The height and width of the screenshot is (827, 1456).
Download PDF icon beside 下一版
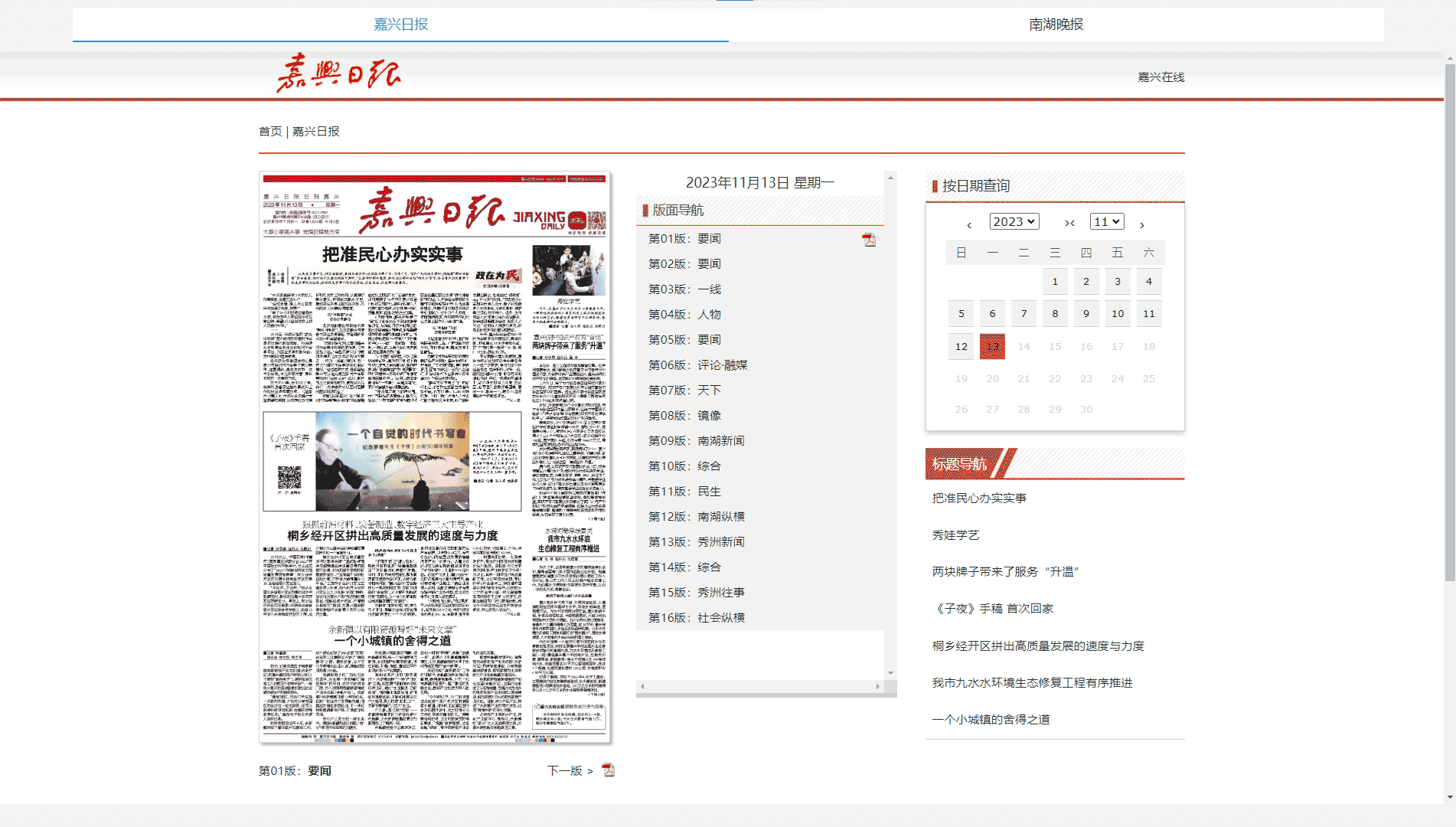pos(609,770)
